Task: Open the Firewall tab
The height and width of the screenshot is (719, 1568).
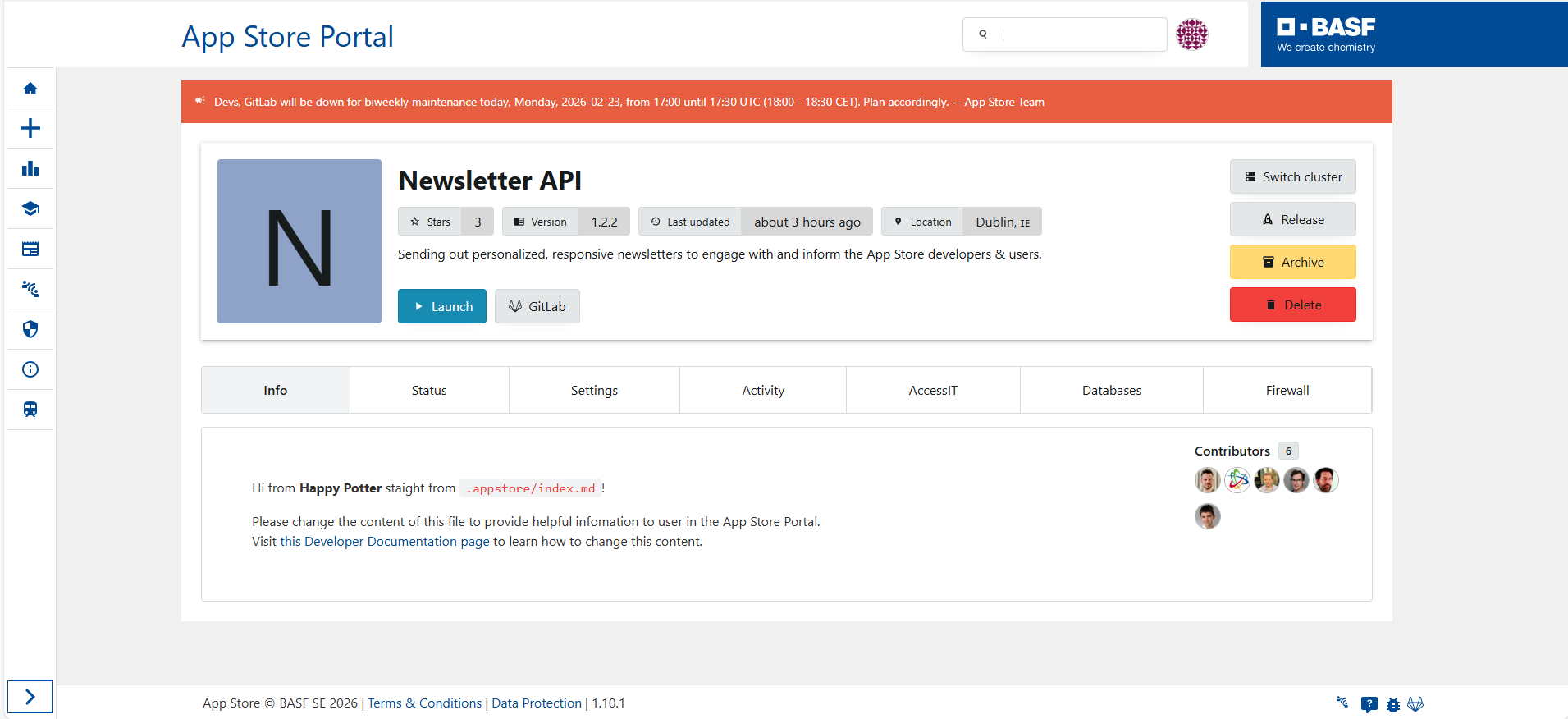Action: pyautogui.click(x=1287, y=390)
